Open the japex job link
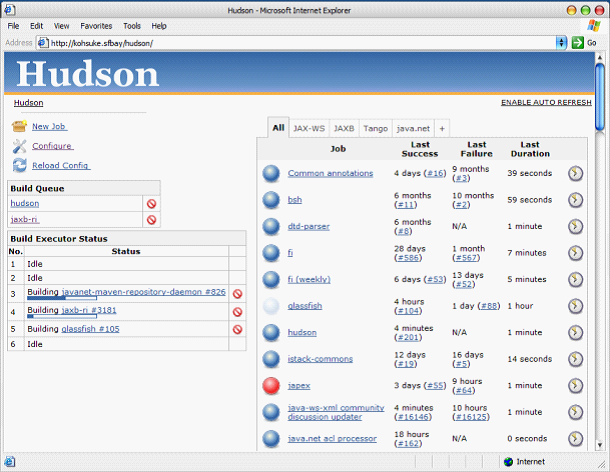This screenshot has width=610, height=472. [x=299, y=386]
